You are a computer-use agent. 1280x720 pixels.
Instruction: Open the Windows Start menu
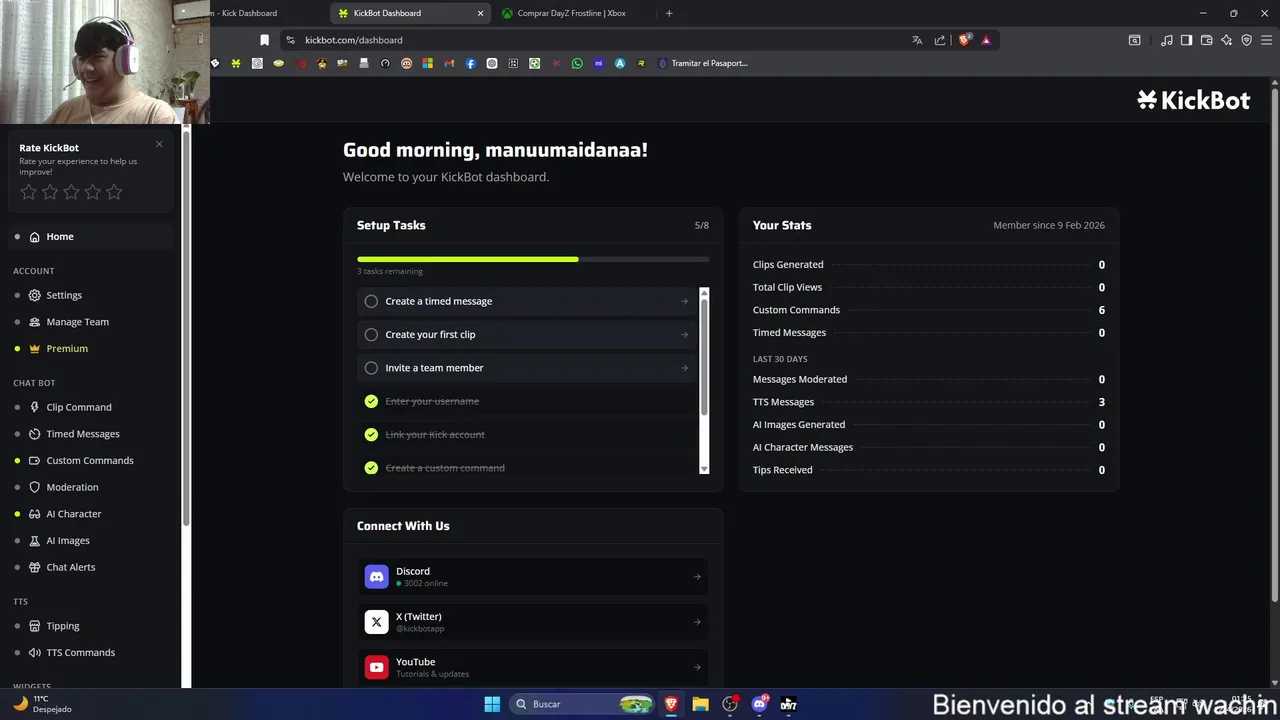click(492, 704)
